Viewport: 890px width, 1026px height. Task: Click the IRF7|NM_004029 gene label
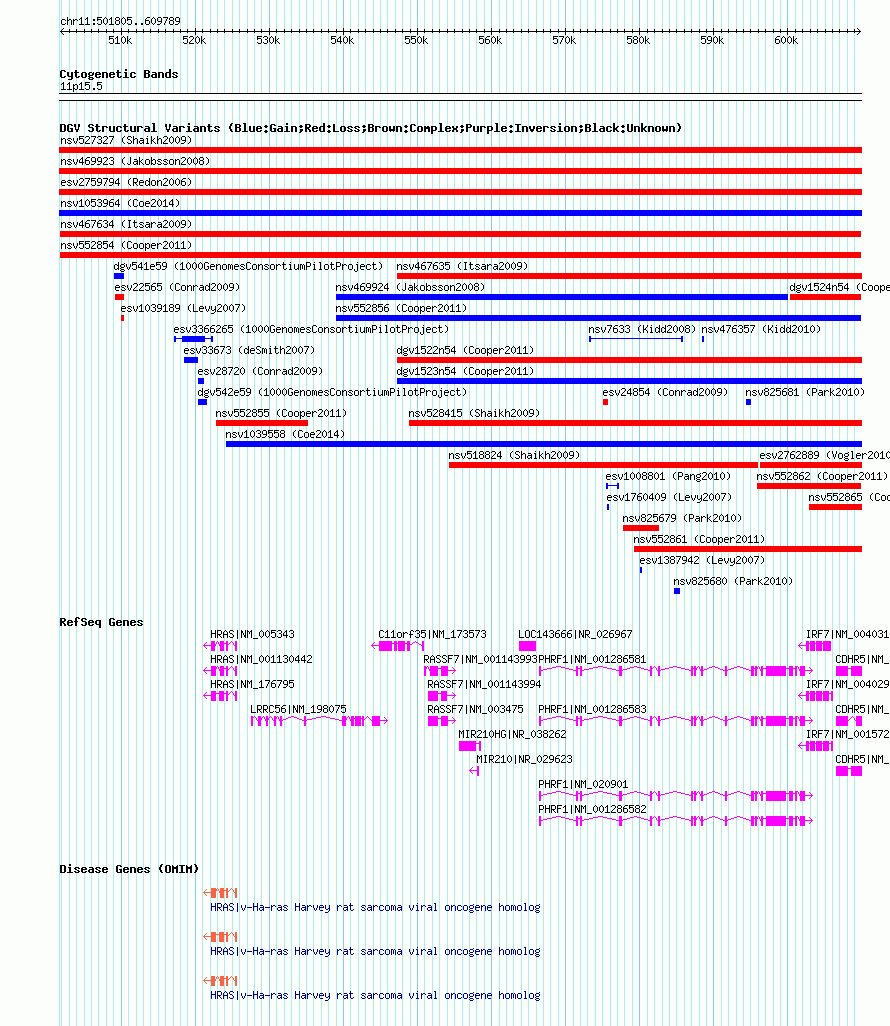[x=847, y=684]
